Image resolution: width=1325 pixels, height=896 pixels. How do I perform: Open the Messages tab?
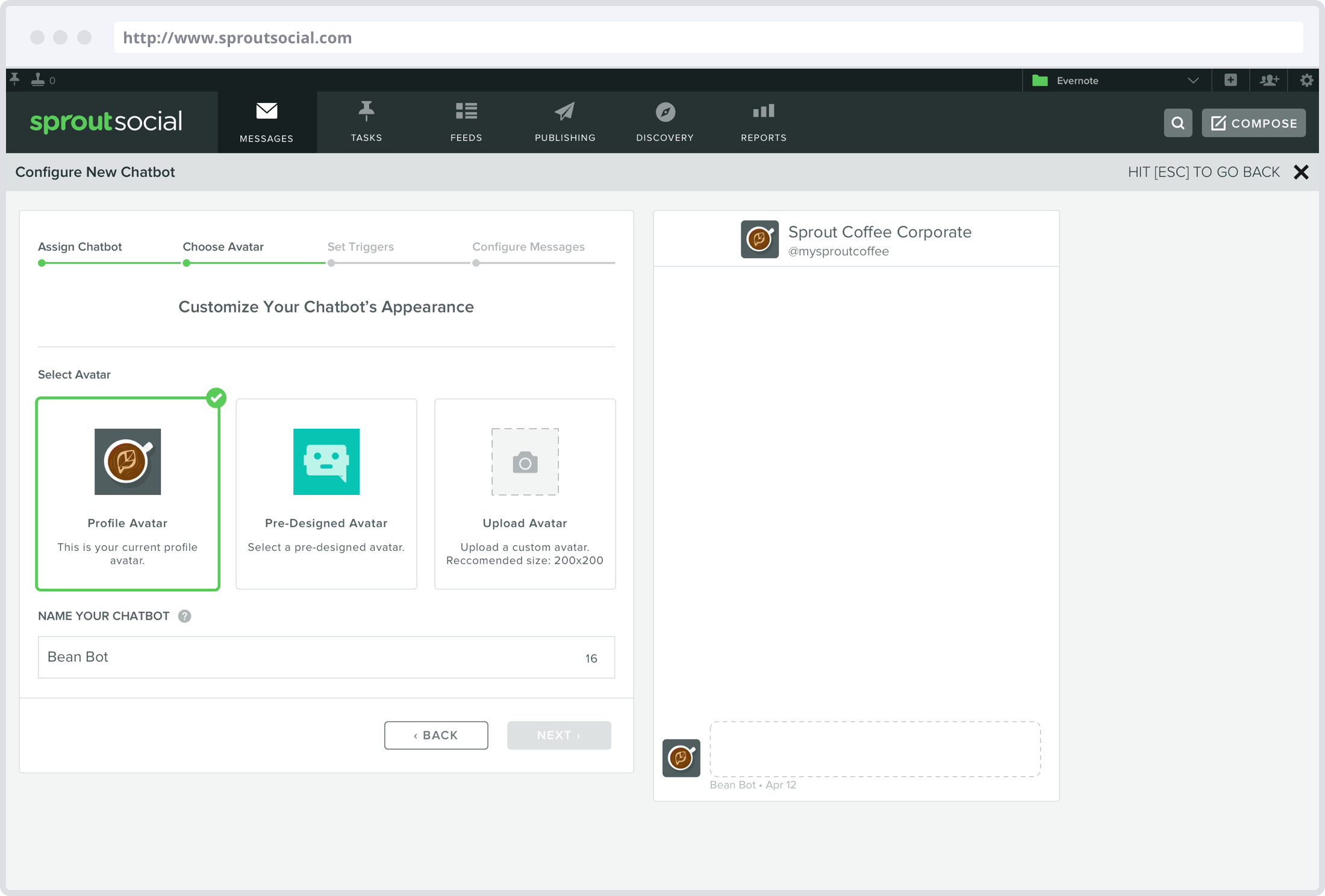[267, 122]
